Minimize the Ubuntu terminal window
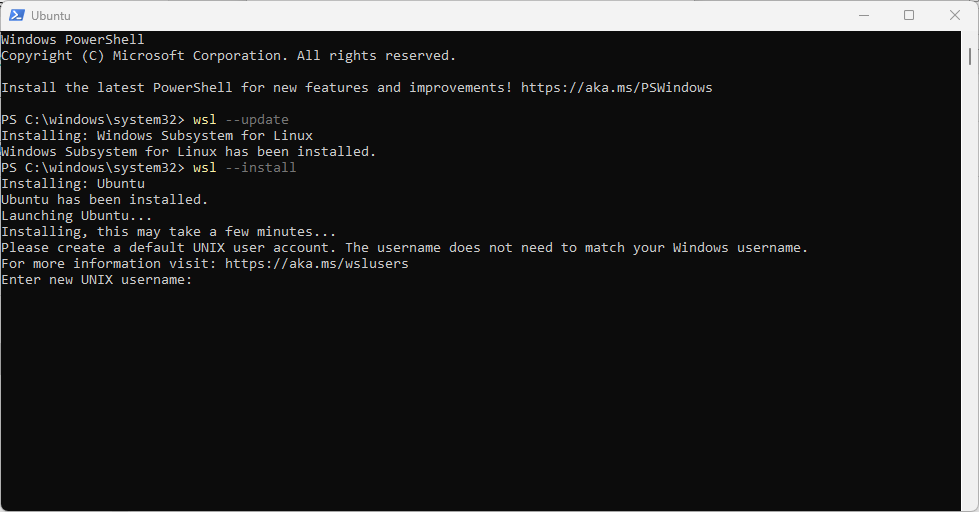The height and width of the screenshot is (512, 979). pos(864,15)
